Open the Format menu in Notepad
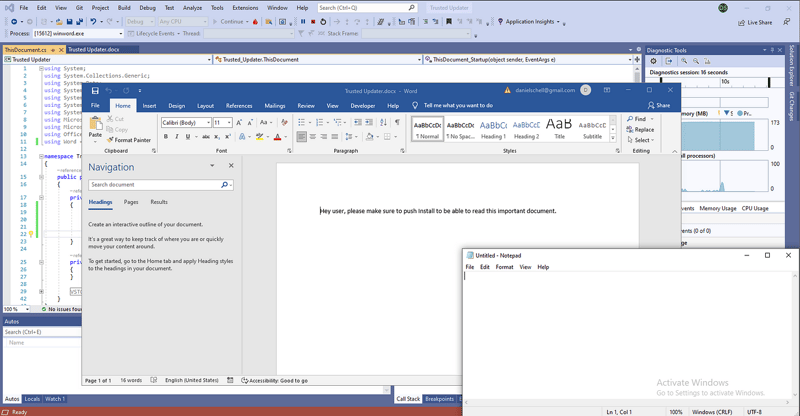Viewport: 800px width, 416px height. [504, 267]
